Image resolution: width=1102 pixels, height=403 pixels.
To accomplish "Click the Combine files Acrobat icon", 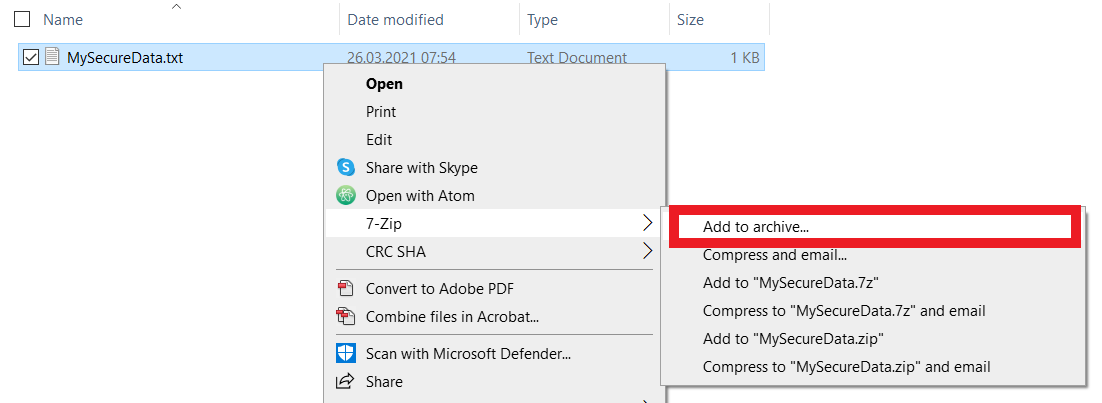I will (346, 316).
